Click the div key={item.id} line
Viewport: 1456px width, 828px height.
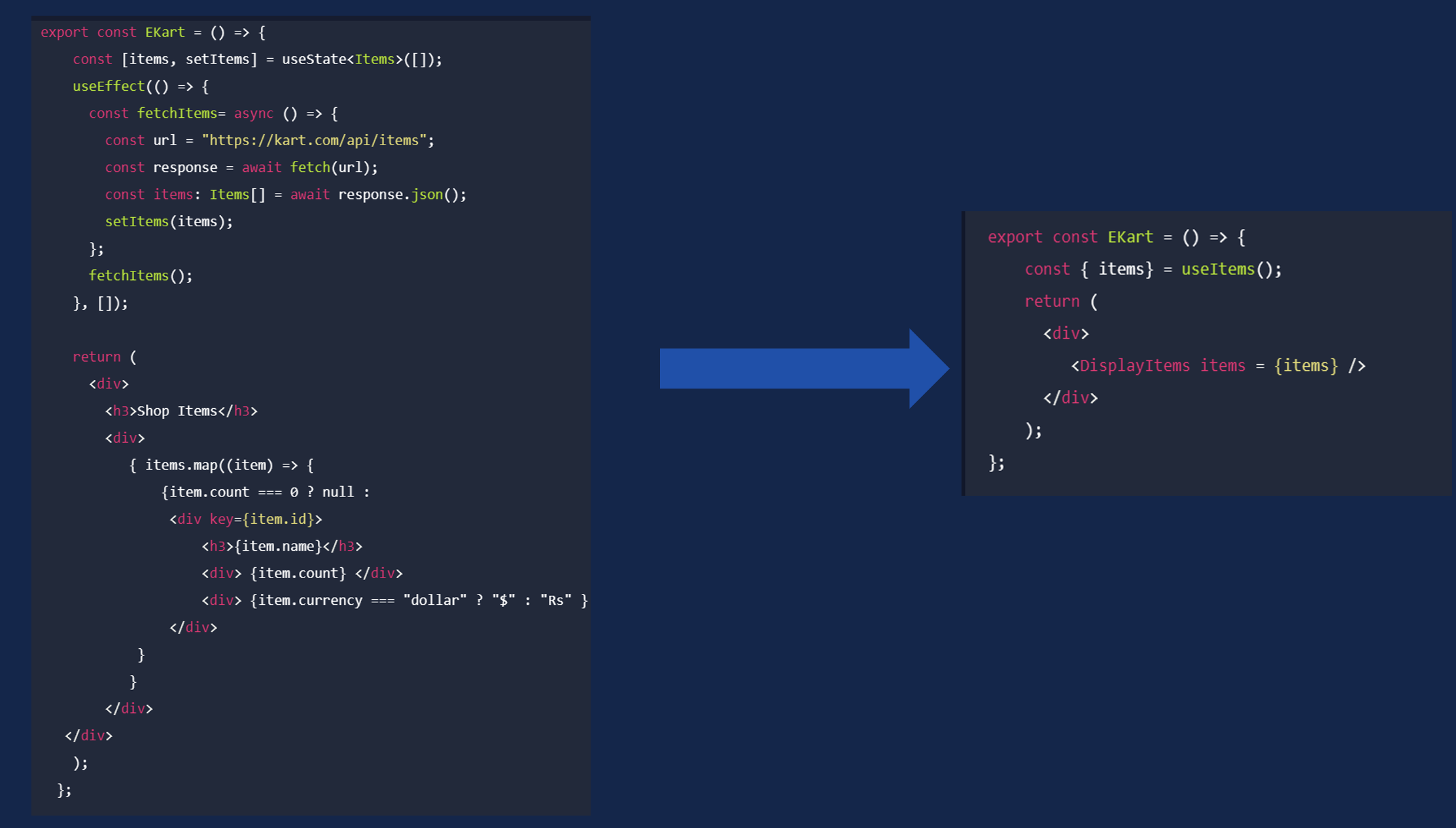(x=246, y=519)
